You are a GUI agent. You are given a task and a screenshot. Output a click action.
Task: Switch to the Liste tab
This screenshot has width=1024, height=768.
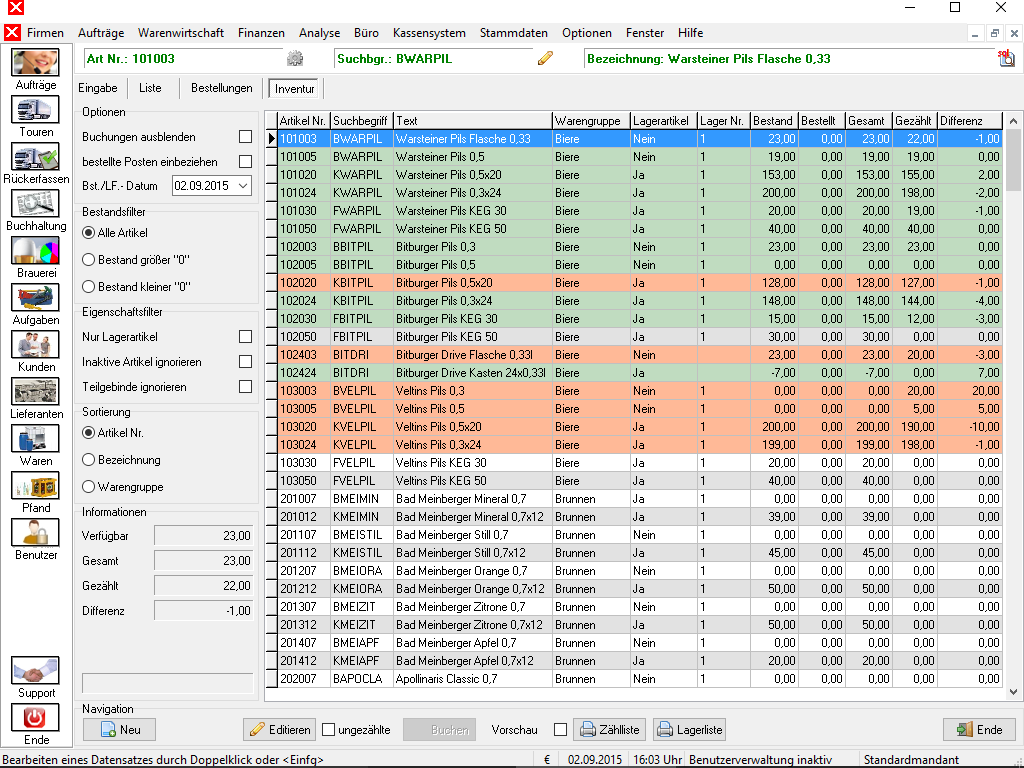[x=150, y=88]
